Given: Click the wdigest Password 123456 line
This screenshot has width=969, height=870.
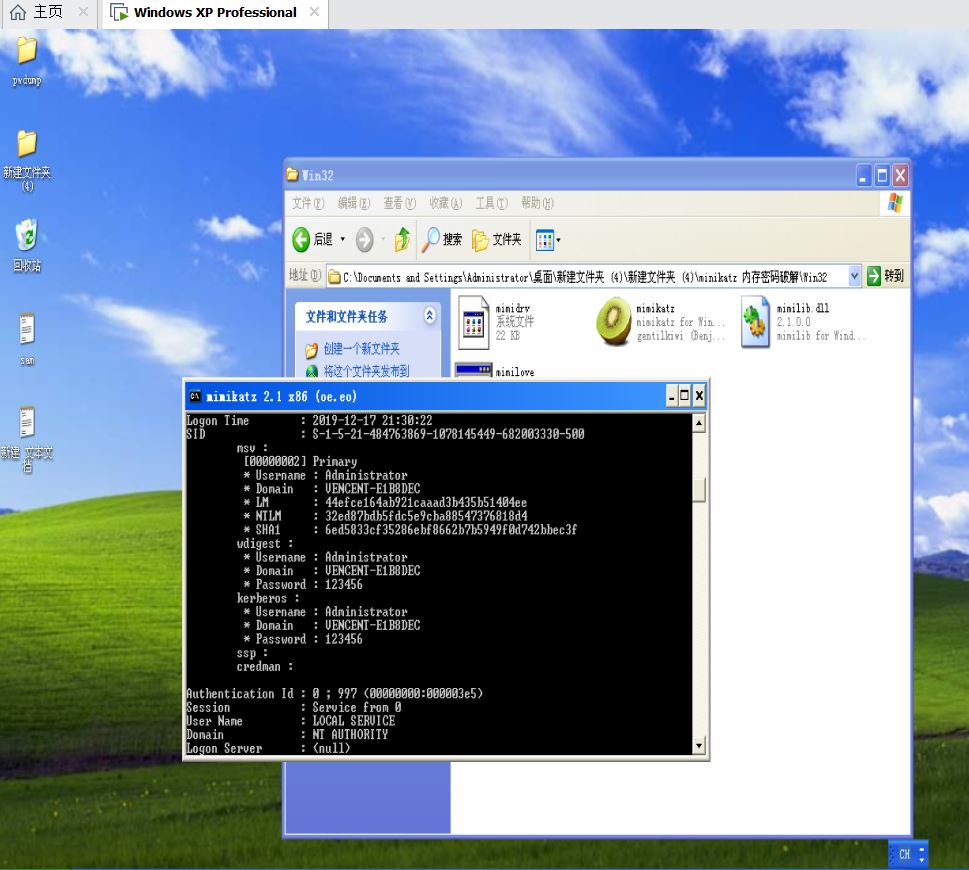Looking at the screenshot, I should (x=303, y=584).
